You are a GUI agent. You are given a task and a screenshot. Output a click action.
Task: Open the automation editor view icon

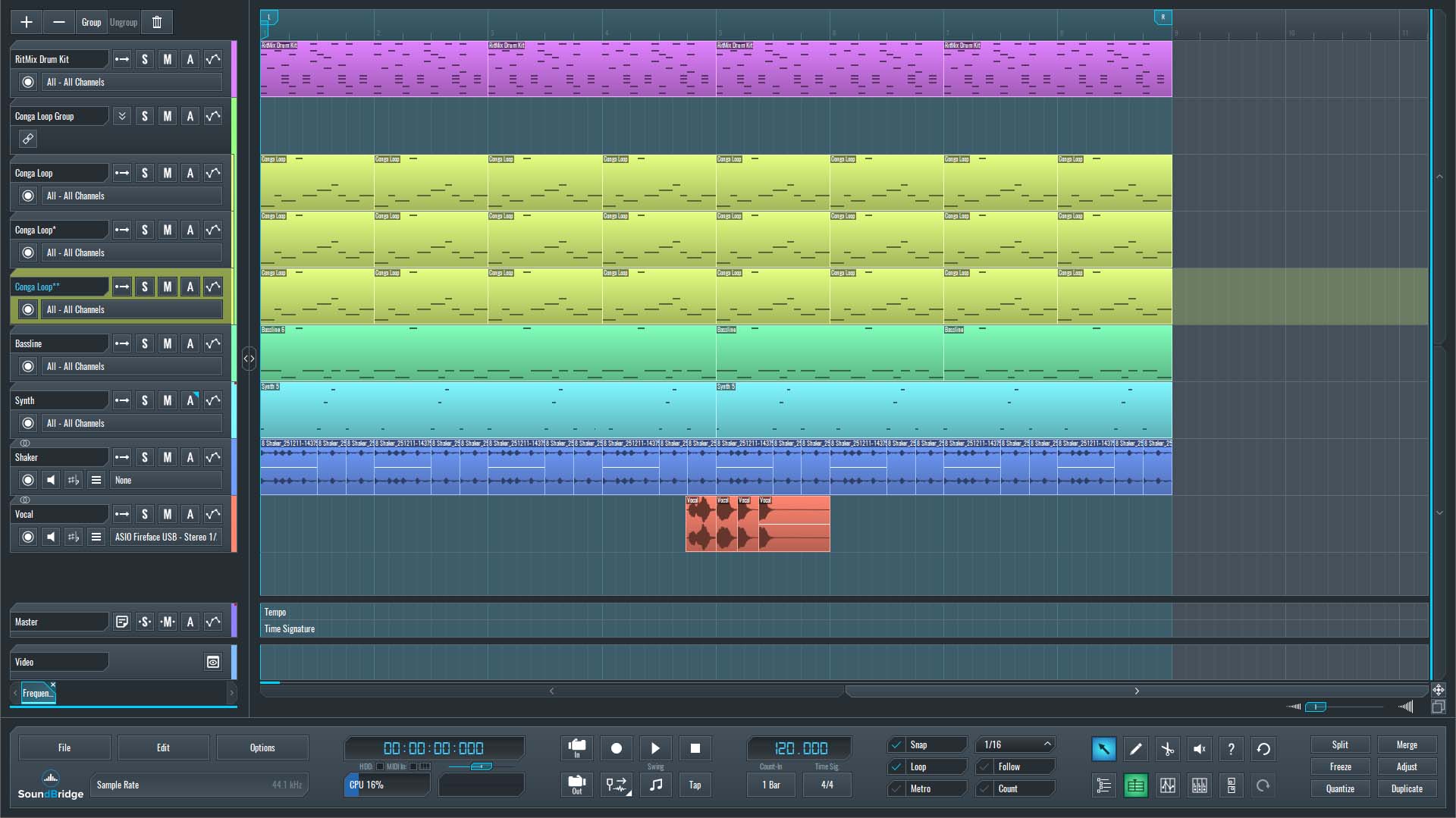(1167, 785)
